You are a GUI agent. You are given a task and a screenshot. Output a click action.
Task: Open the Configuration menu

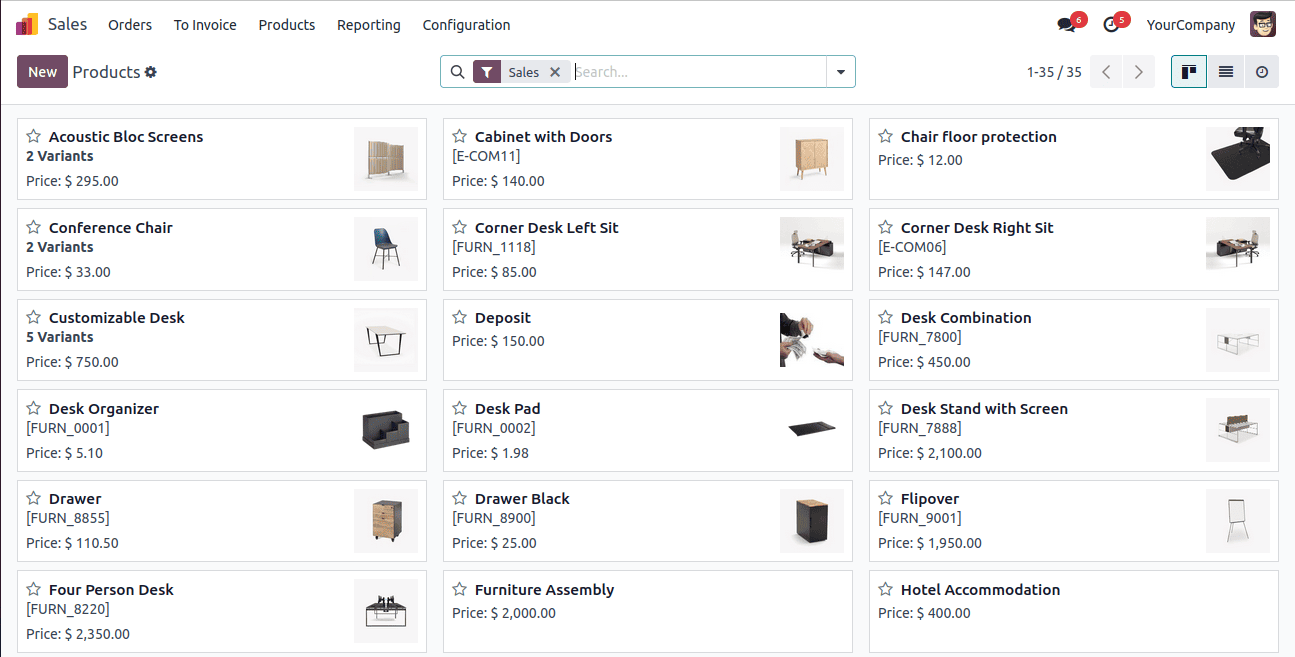(x=466, y=25)
